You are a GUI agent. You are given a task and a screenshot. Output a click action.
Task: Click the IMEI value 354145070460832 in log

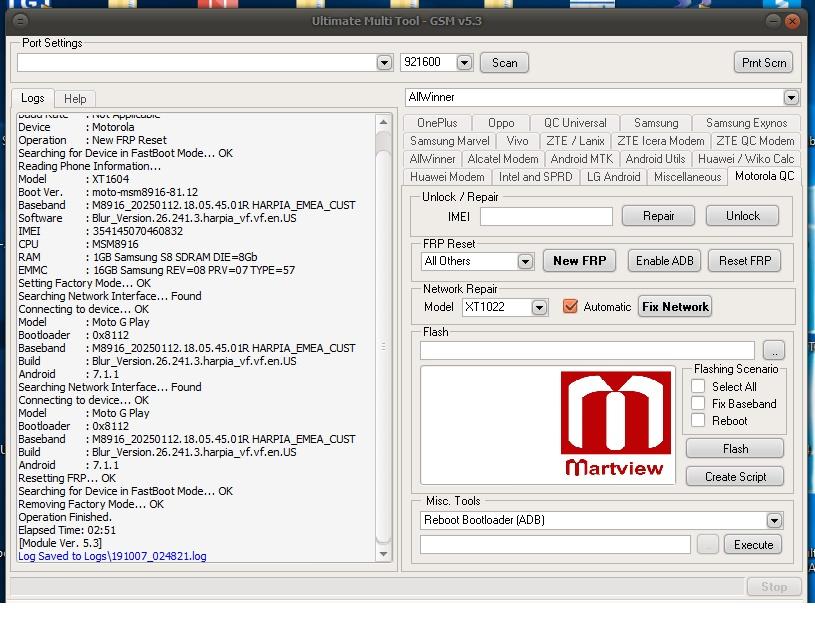138,231
